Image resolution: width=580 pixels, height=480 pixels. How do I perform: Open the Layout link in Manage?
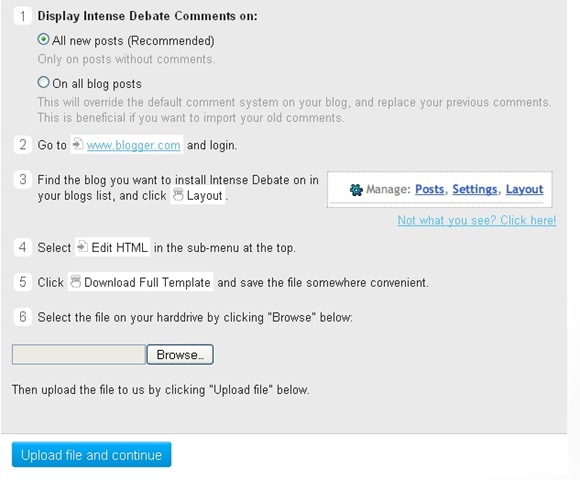point(525,189)
